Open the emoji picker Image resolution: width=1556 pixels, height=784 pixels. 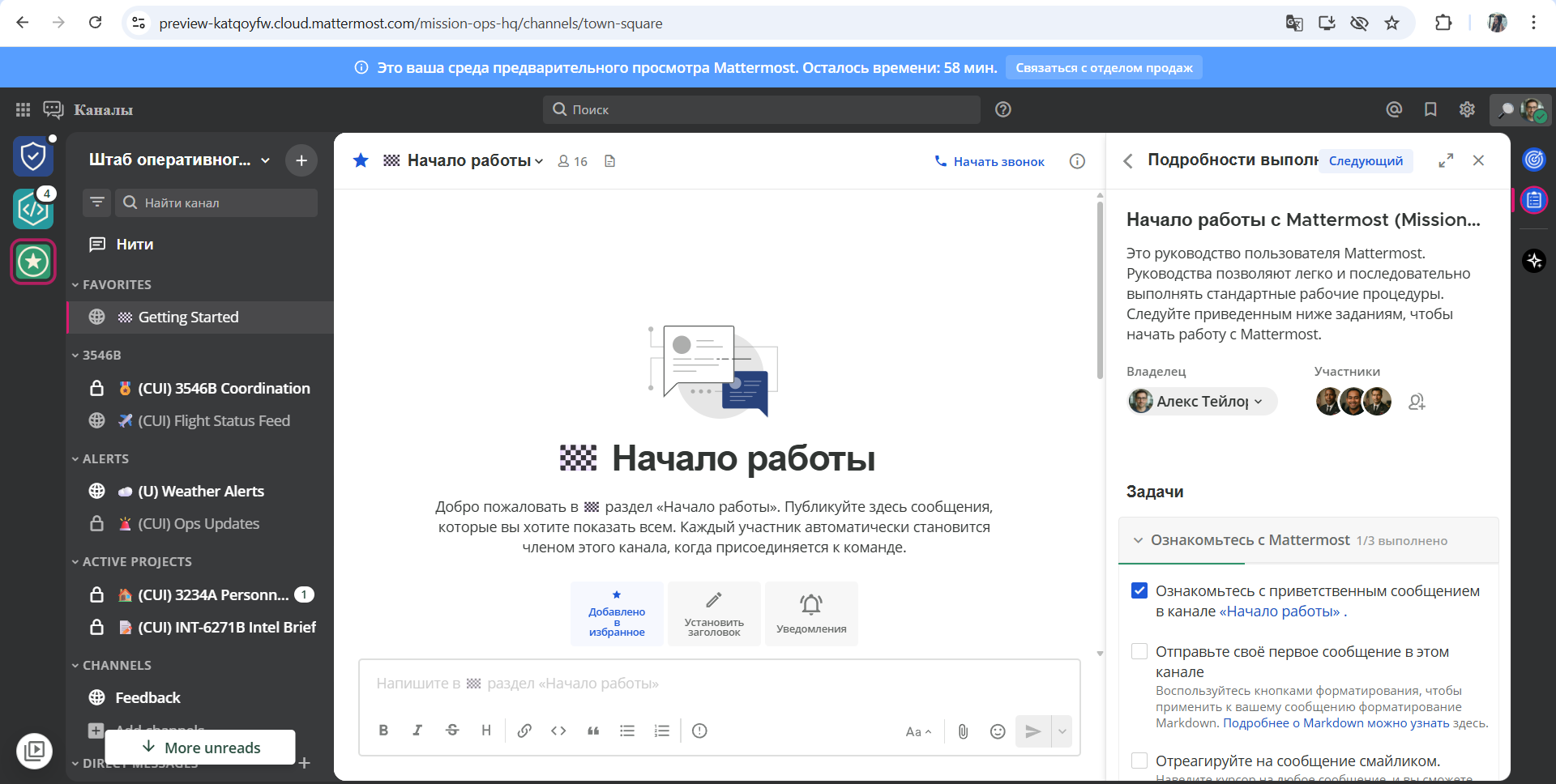click(998, 731)
